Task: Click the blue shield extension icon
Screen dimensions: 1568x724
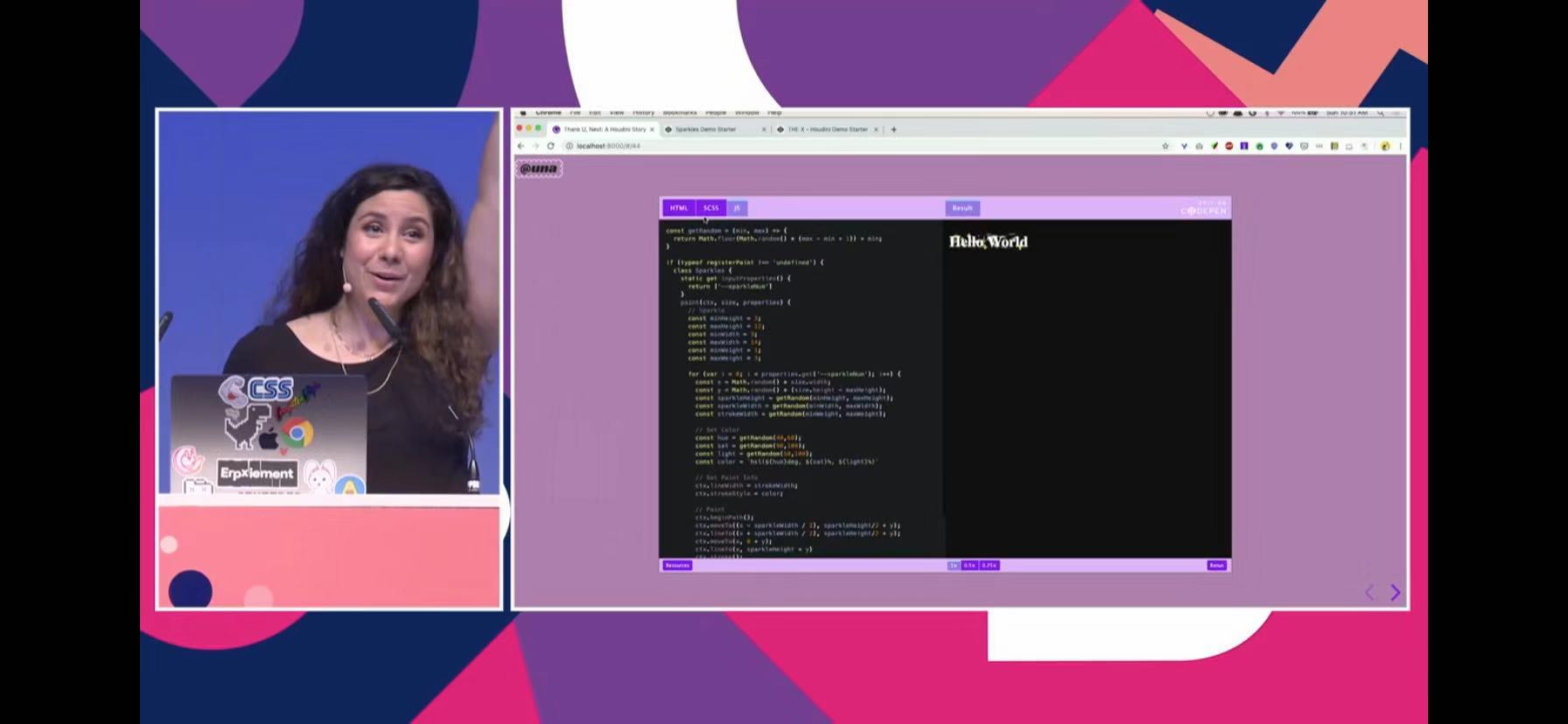Action: click(x=1274, y=146)
